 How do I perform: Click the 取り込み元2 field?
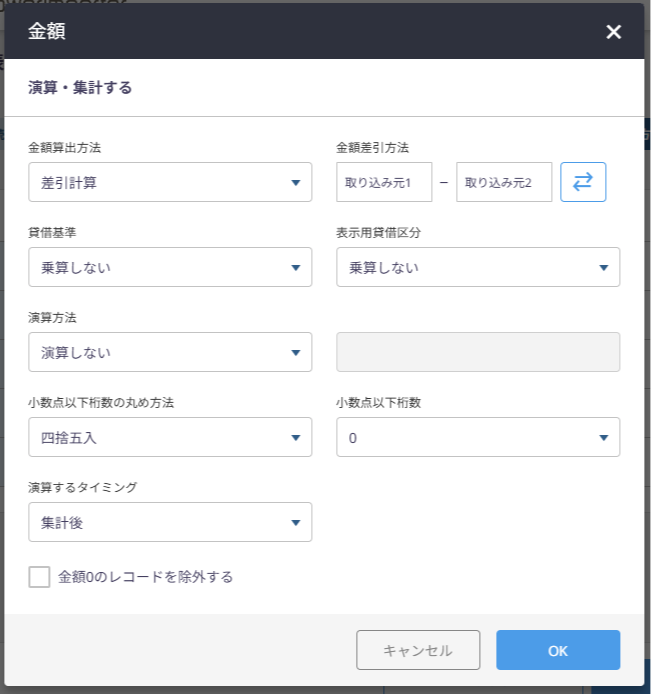click(x=504, y=182)
